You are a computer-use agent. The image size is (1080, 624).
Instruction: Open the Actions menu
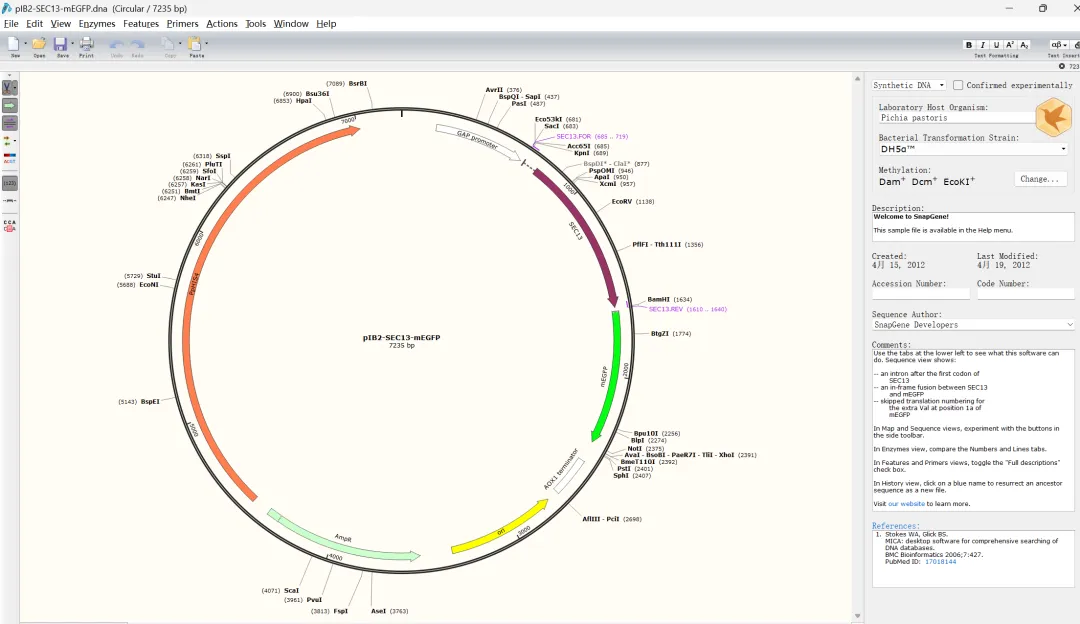click(222, 23)
